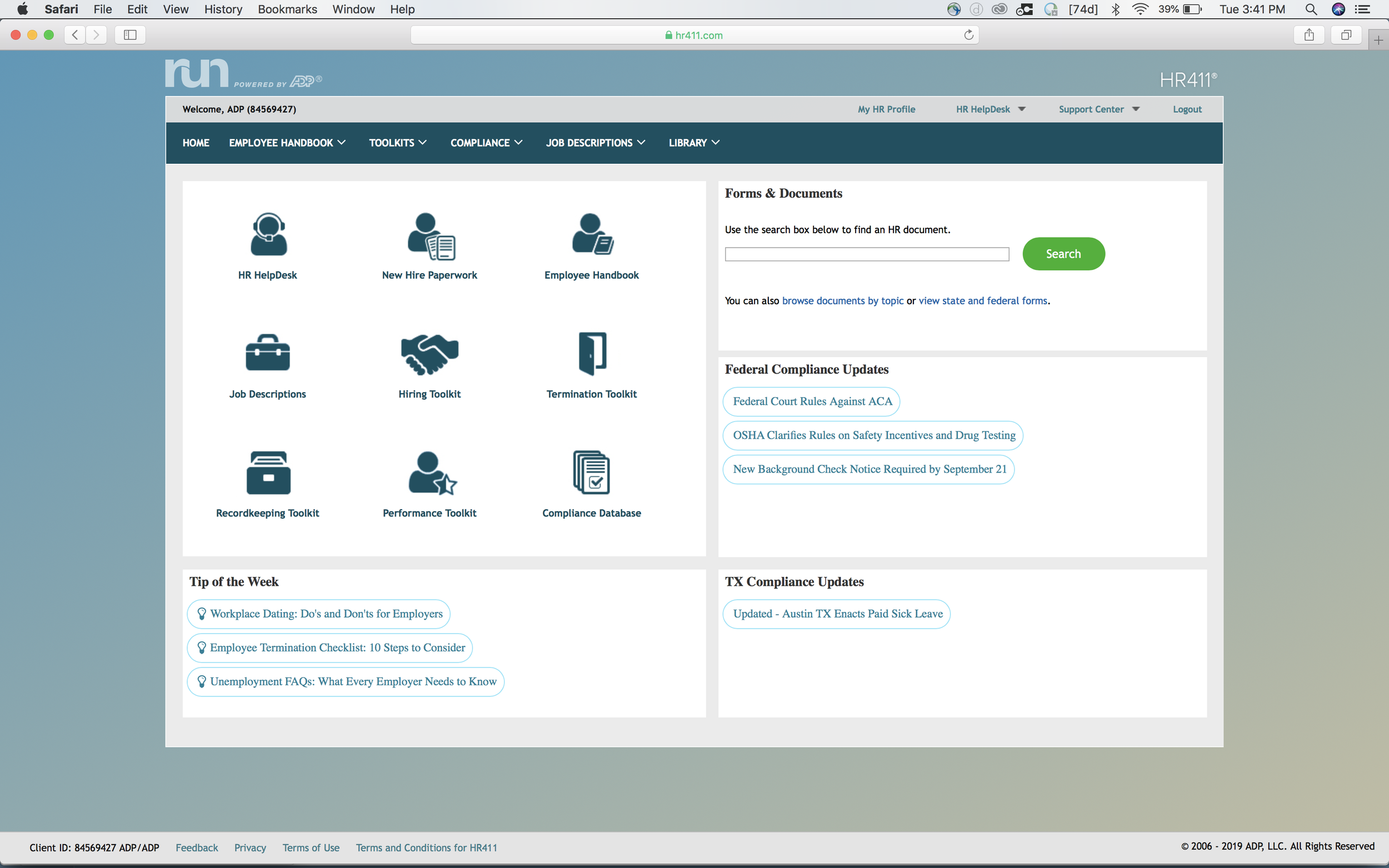Image resolution: width=1389 pixels, height=868 pixels.
Task: Click the Termination Toolkit door icon
Action: click(593, 354)
